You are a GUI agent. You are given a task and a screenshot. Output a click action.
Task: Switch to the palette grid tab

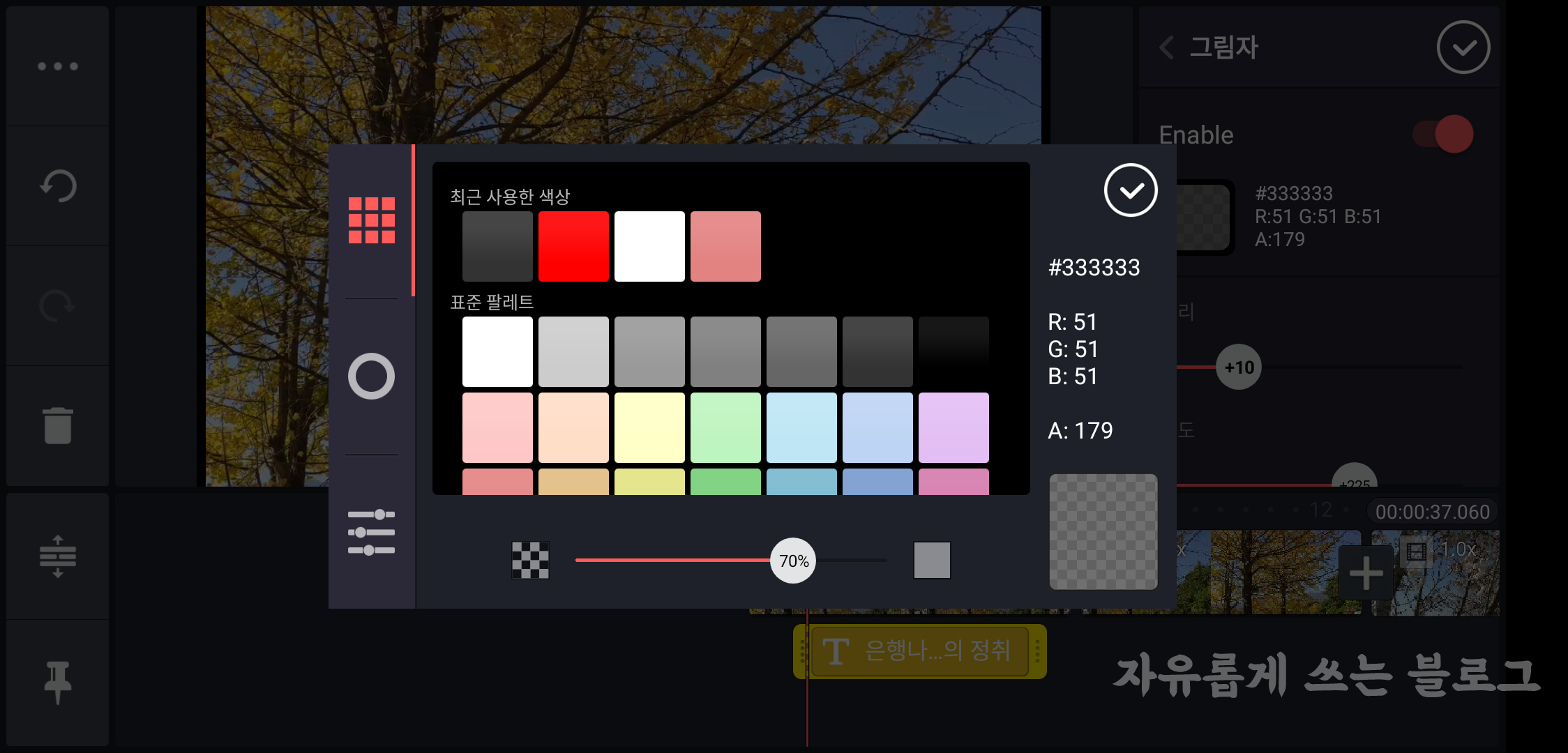point(372,220)
